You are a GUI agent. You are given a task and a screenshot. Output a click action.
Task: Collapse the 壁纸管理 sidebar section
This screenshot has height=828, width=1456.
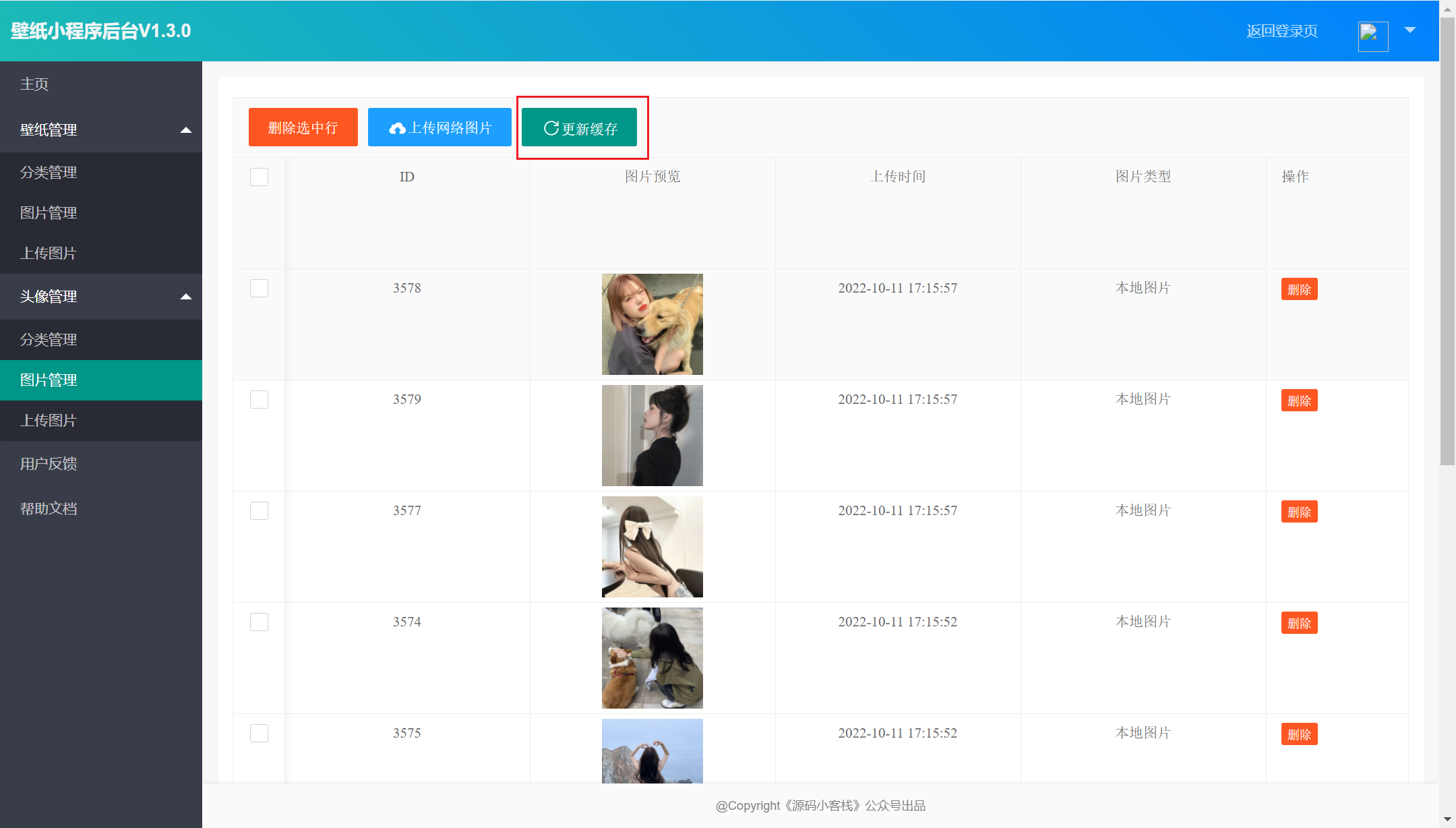187,130
